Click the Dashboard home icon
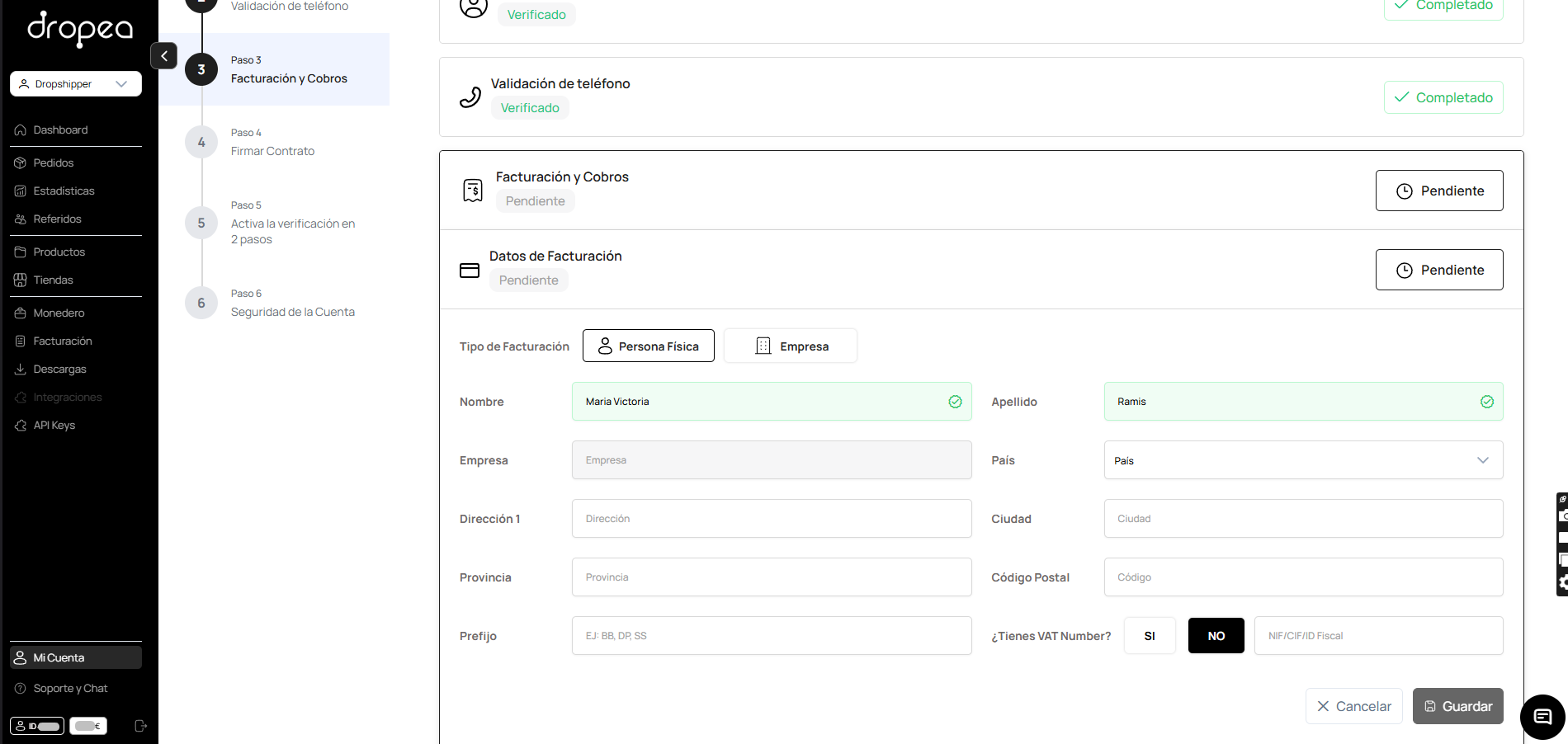 pos(21,130)
